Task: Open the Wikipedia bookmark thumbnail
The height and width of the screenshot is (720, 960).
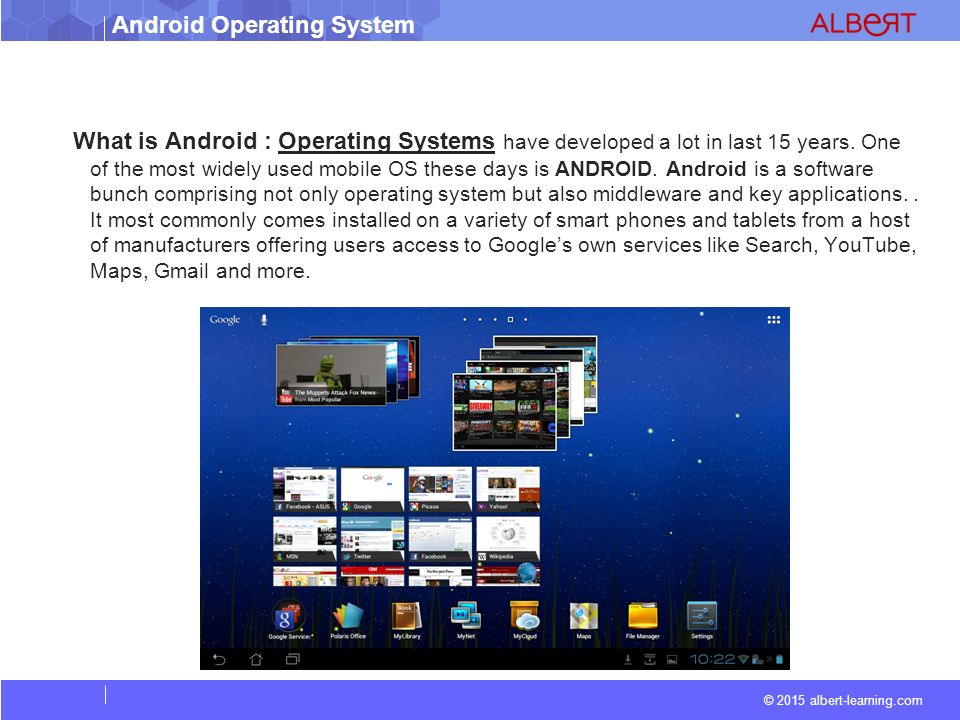Action: (x=508, y=539)
